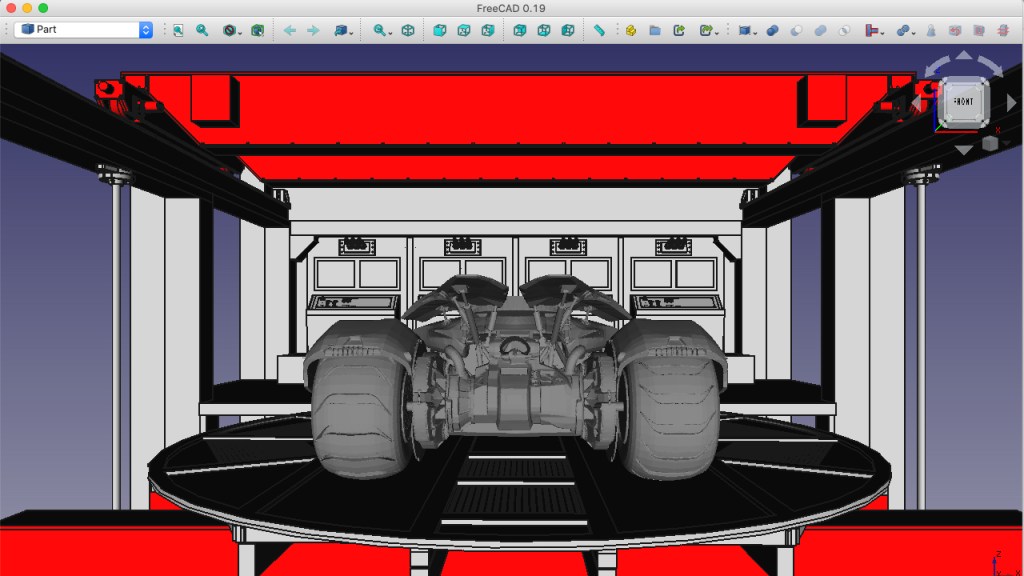Open the primitives dropdown arrow
1024x576 pixels.
point(756,31)
